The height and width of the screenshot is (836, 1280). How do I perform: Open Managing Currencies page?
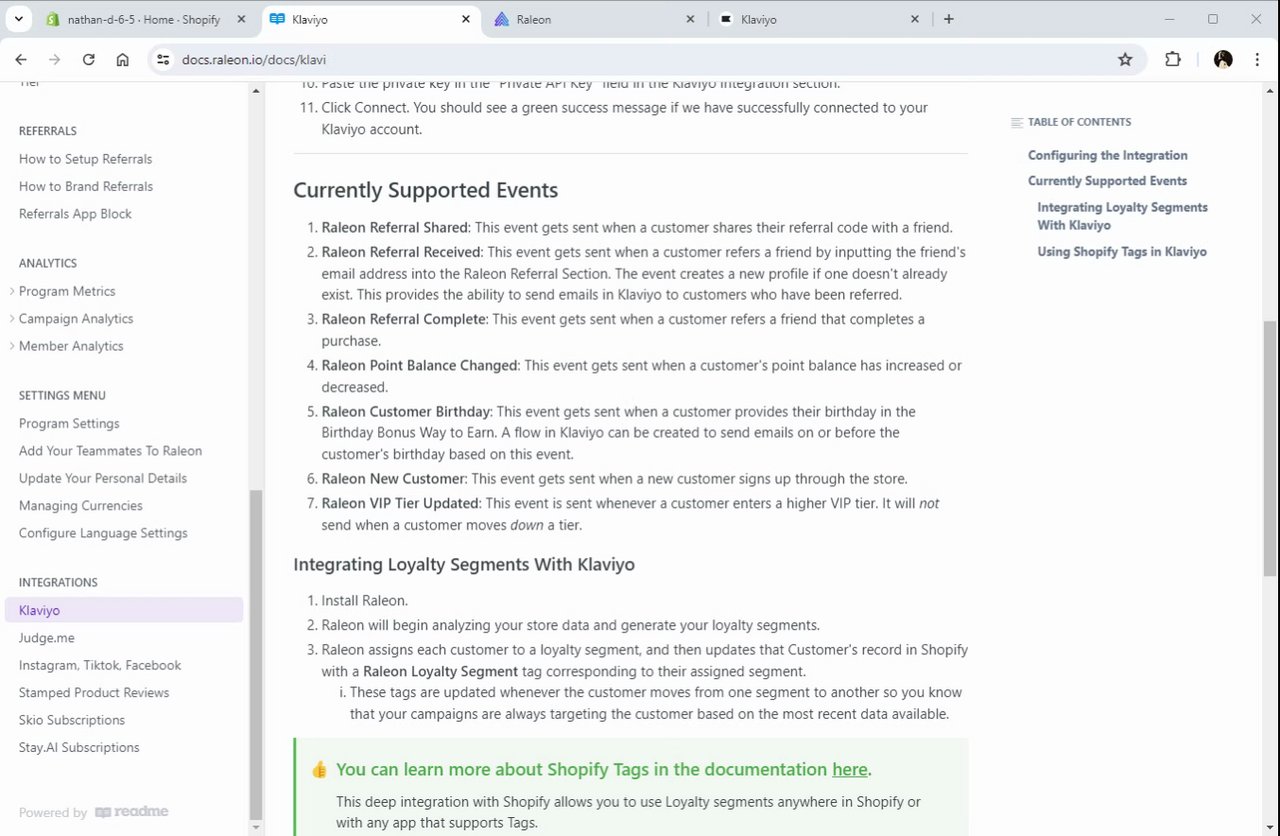(x=81, y=506)
